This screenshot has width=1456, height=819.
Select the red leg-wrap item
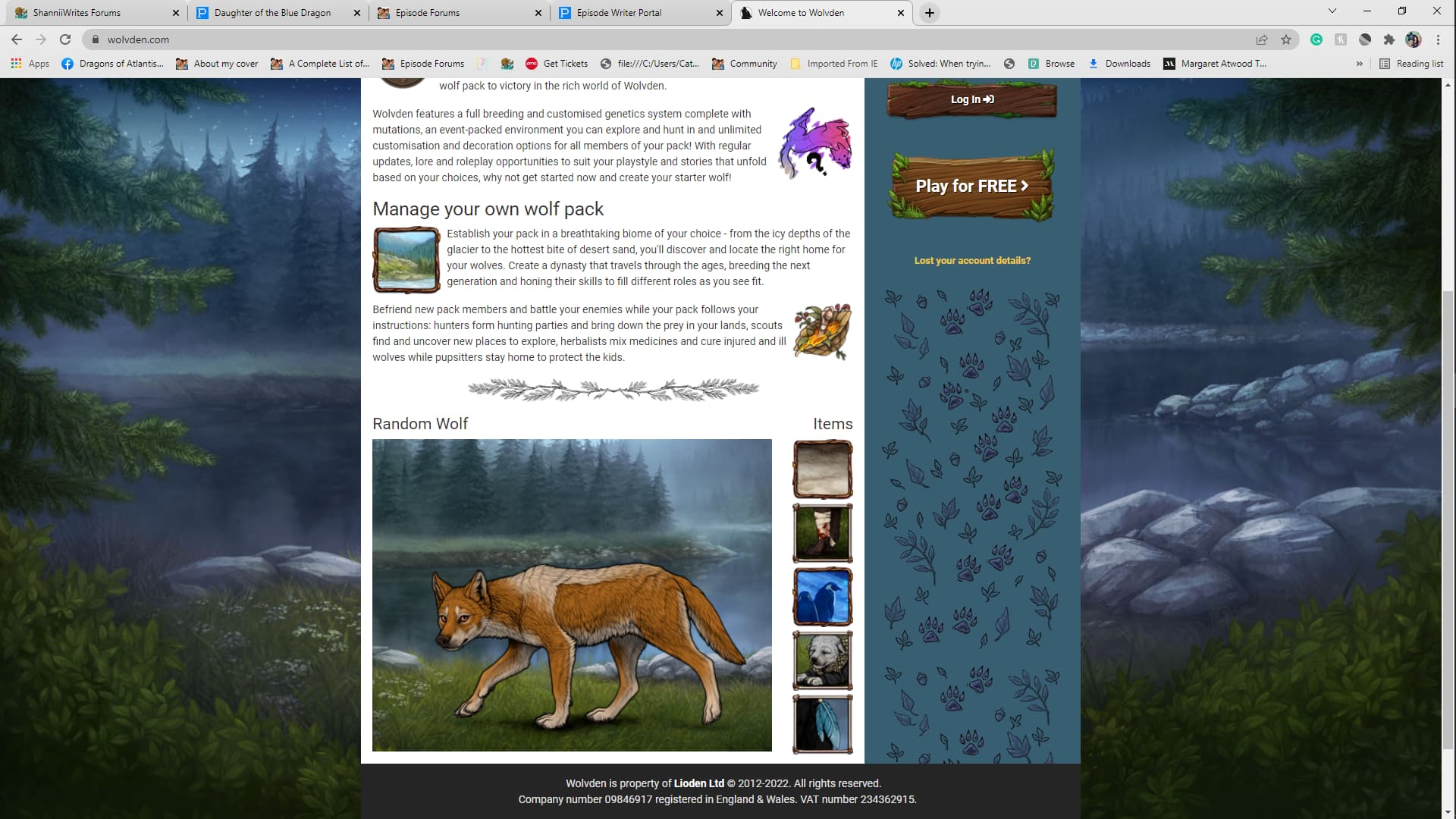(x=823, y=533)
